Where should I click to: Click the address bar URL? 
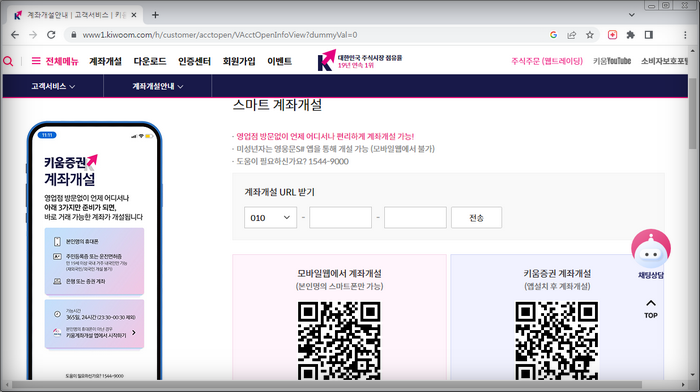pyautogui.click(x=220, y=35)
